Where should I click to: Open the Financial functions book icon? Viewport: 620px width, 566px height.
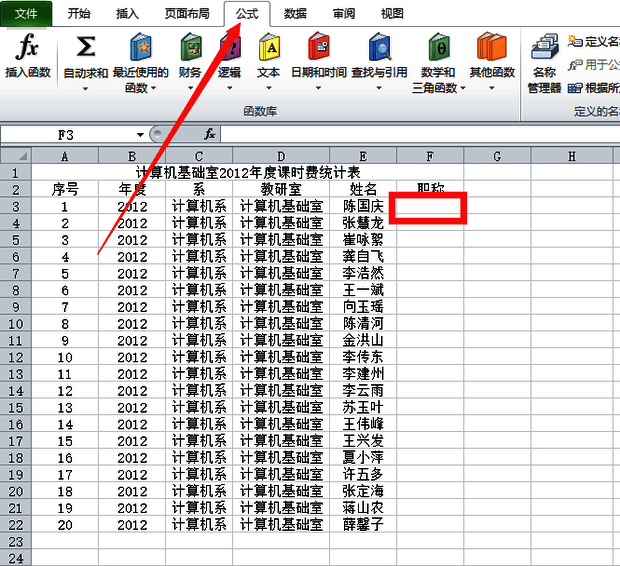tap(191, 47)
